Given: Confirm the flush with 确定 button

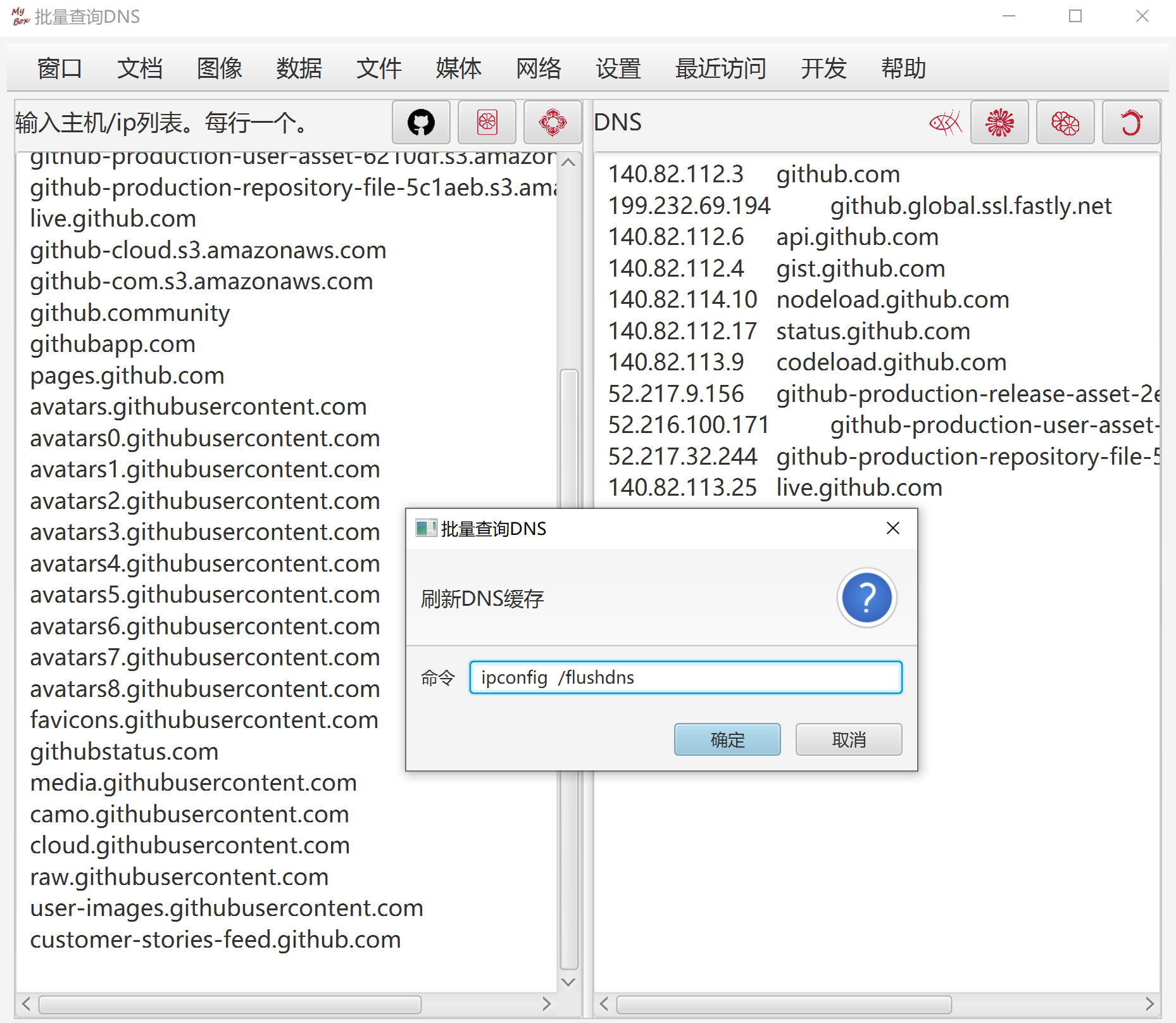Looking at the screenshot, I should 727,739.
